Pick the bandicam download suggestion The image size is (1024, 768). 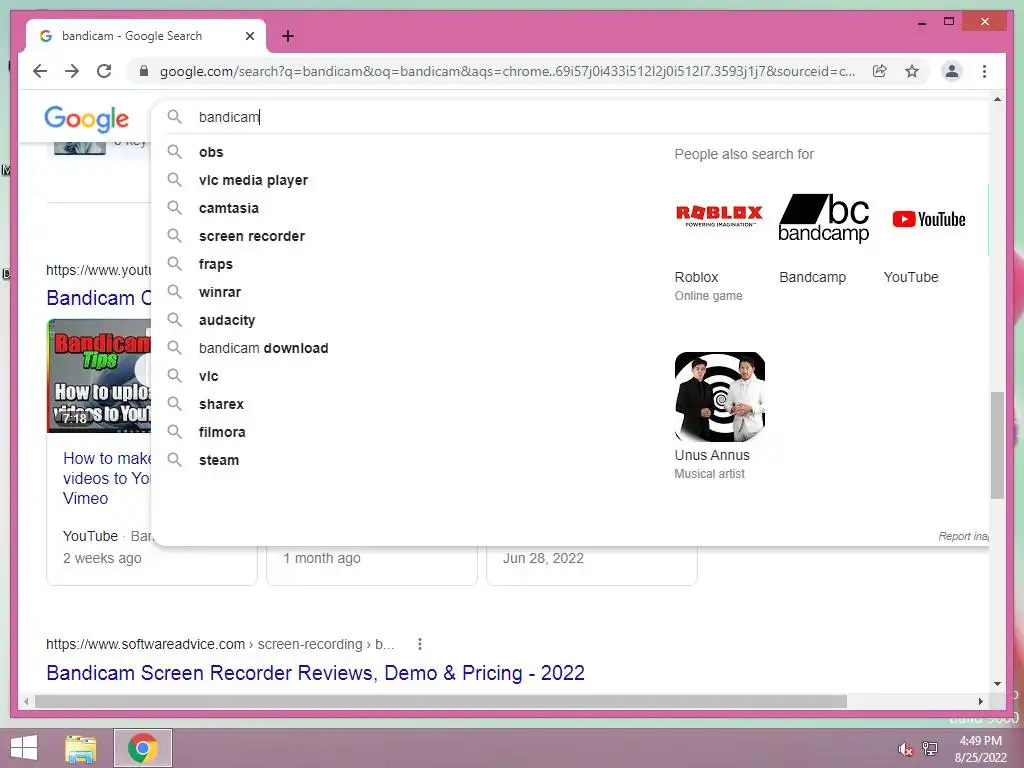pyautogui.click(x=263, y=348)
